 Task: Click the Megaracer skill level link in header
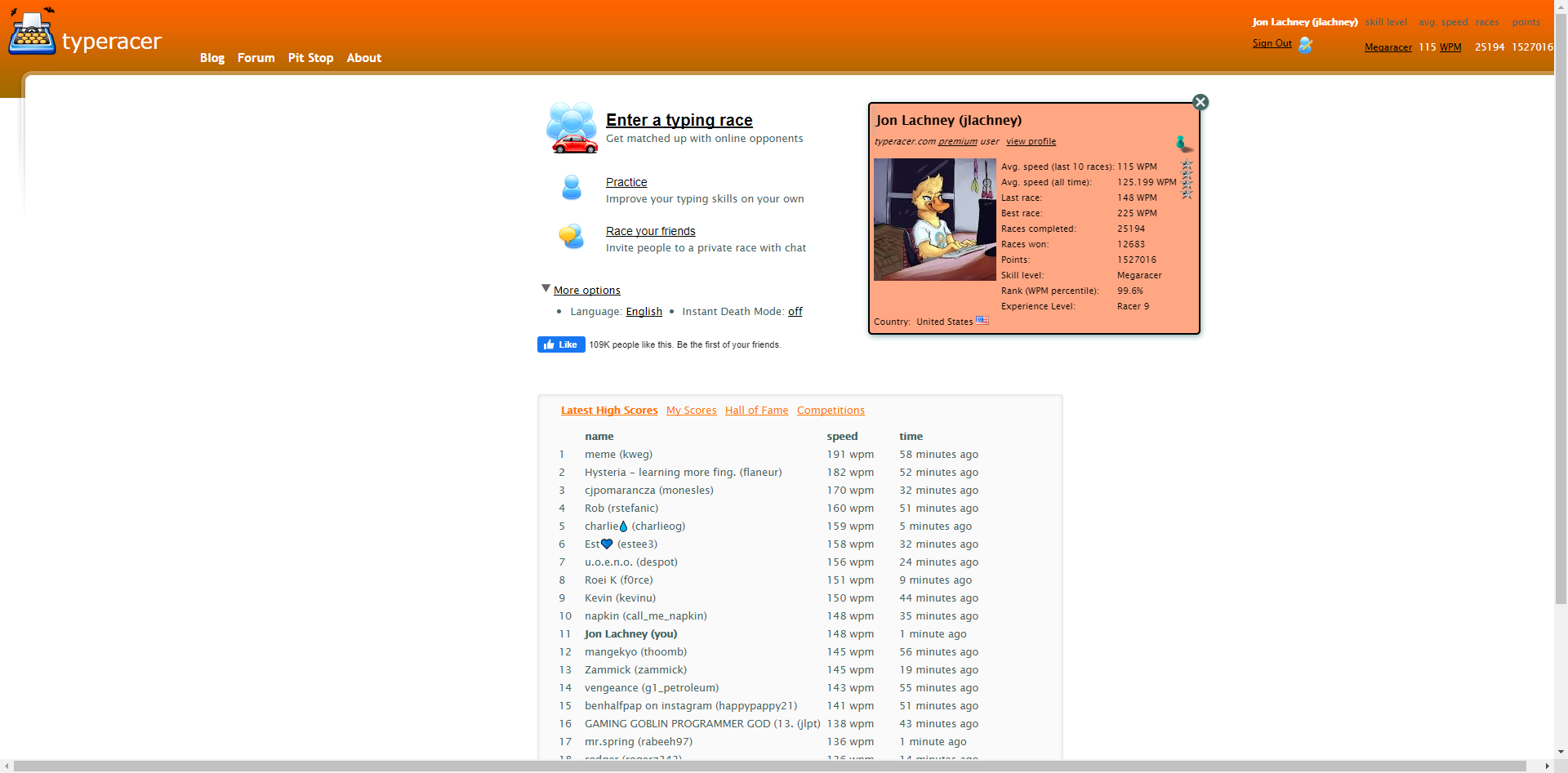click(1388, 47)
